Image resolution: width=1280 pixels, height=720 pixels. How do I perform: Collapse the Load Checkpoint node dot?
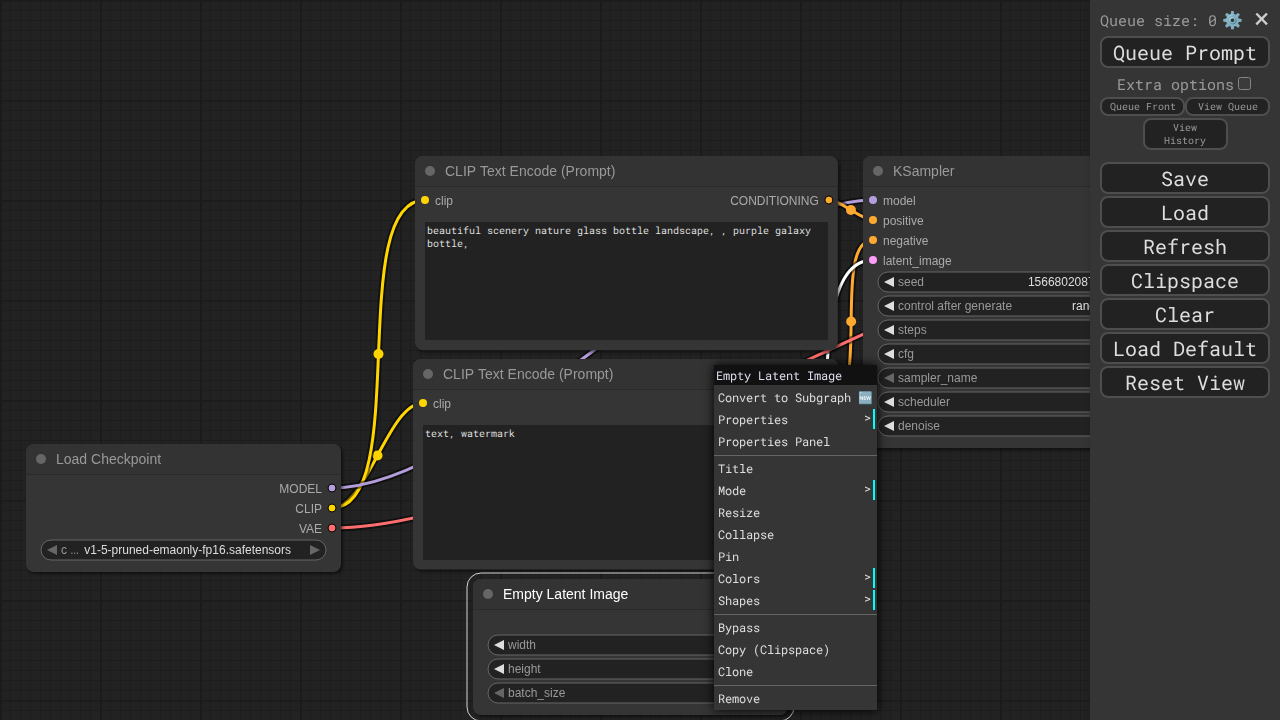(41, 459)
